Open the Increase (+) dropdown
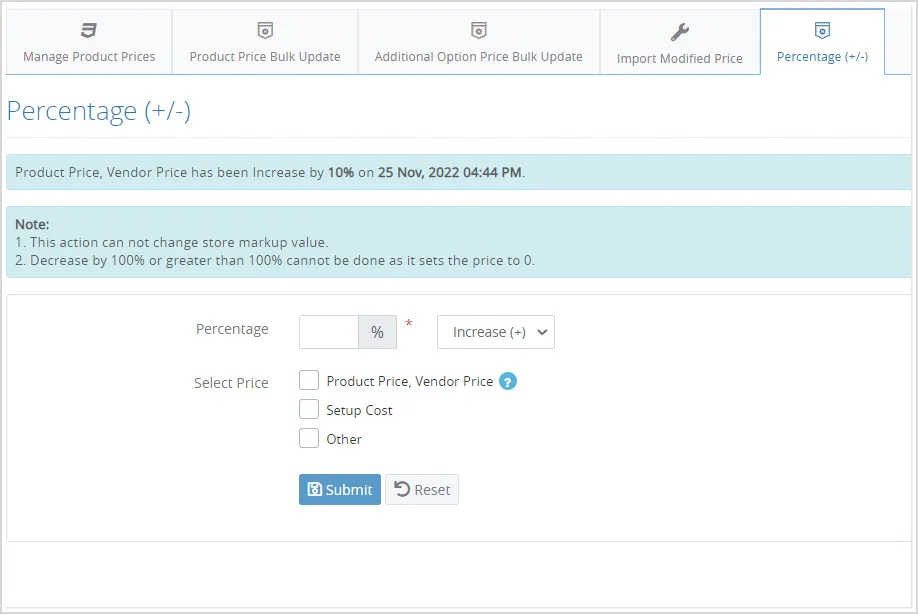 (495, 332)
